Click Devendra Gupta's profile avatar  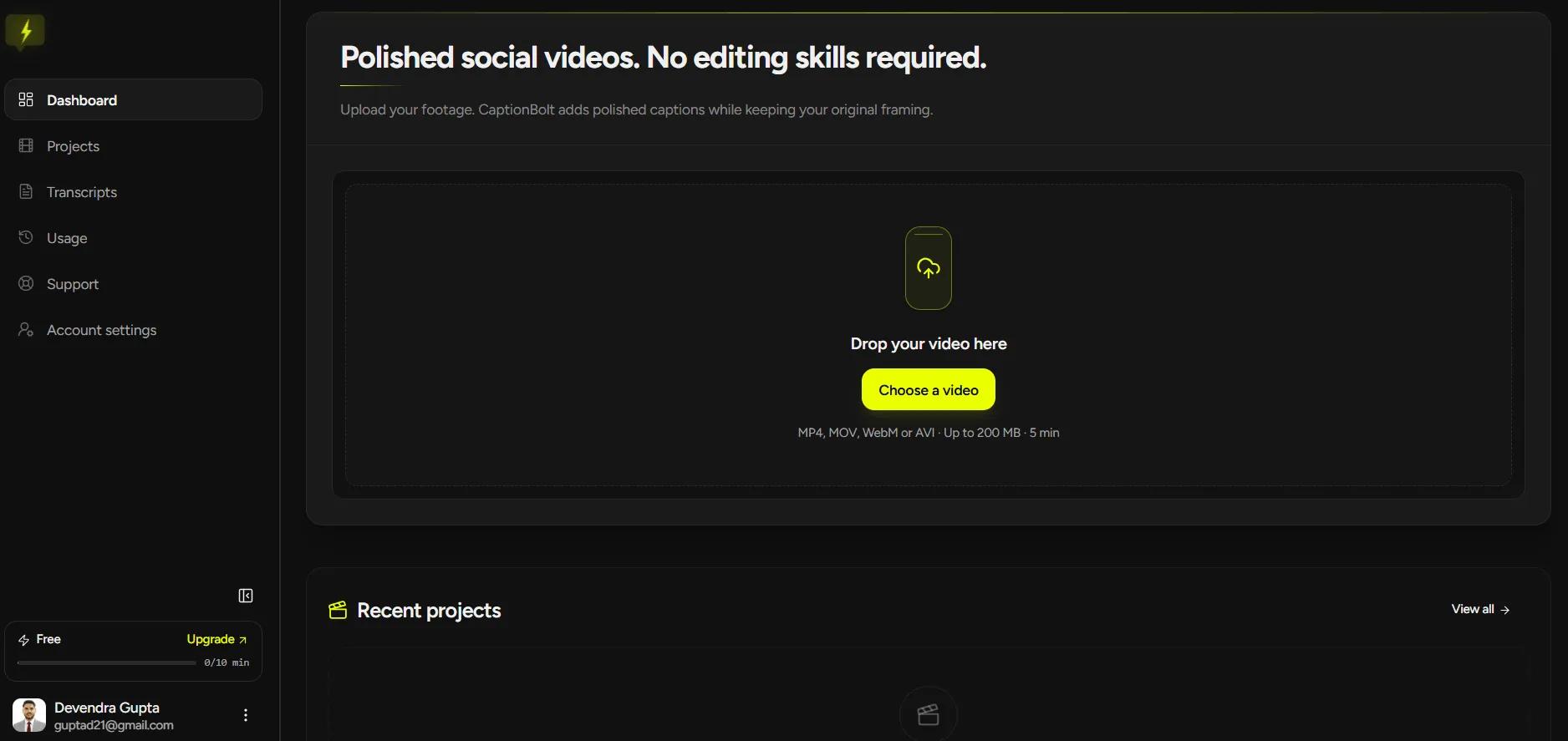pos(29,715)
